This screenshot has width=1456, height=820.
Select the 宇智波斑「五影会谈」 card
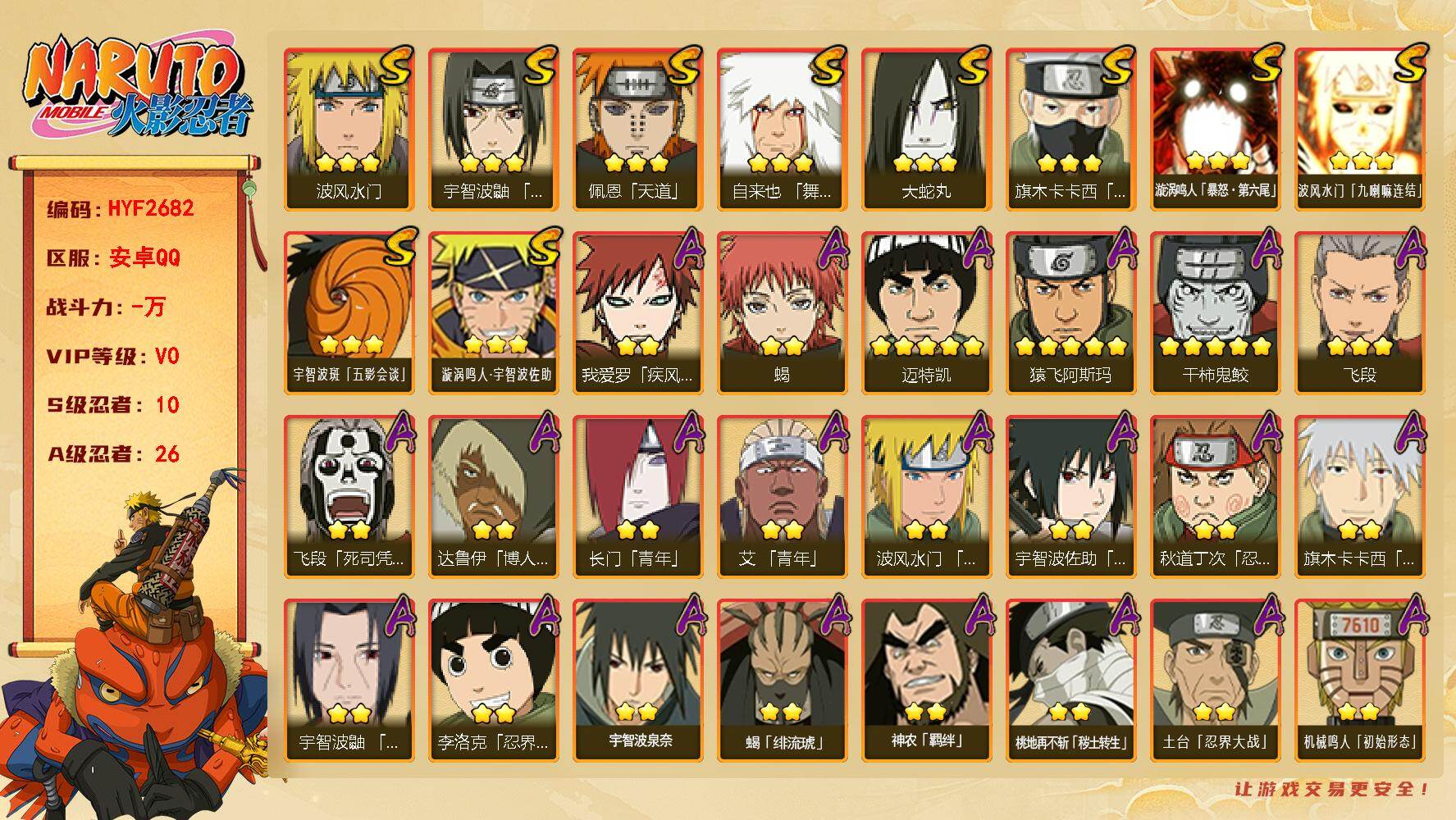(x=349, y=312)
